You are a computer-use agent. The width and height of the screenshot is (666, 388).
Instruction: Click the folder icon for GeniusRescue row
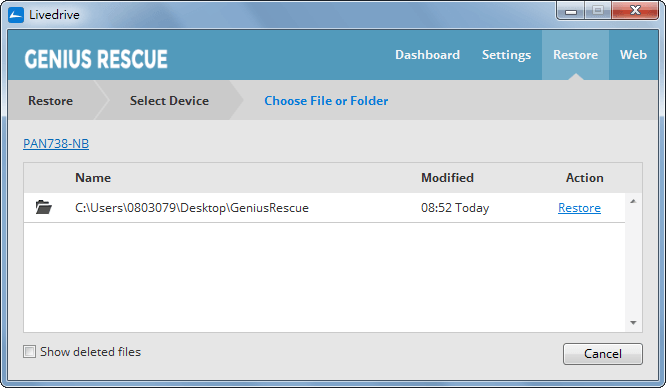[43, 207]
